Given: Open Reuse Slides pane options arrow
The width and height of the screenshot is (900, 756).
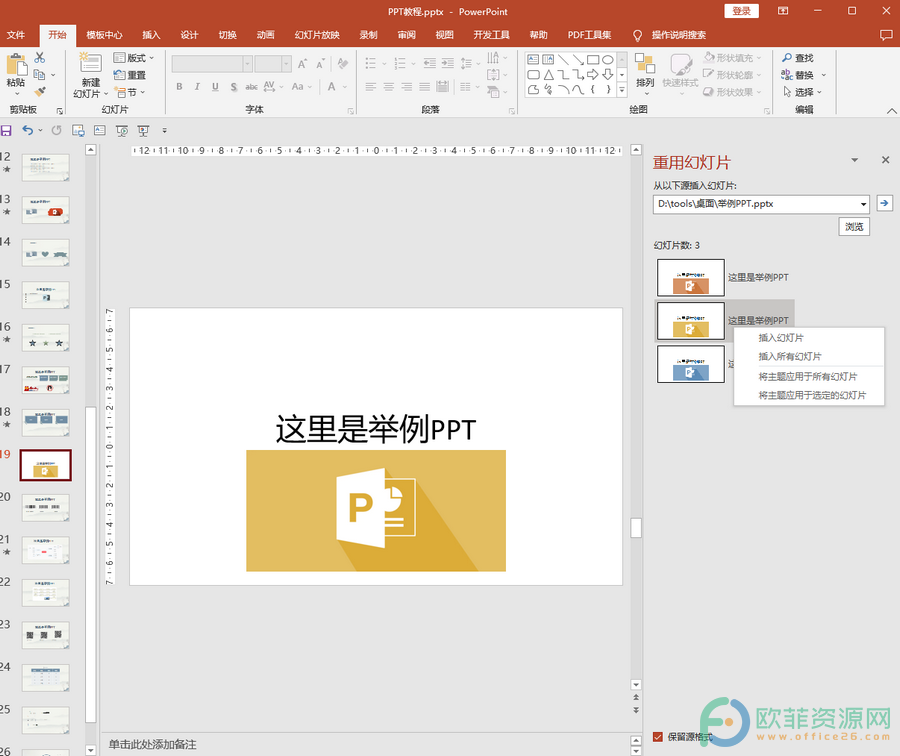Looking at the screenshot, I should tap(855, 160).
